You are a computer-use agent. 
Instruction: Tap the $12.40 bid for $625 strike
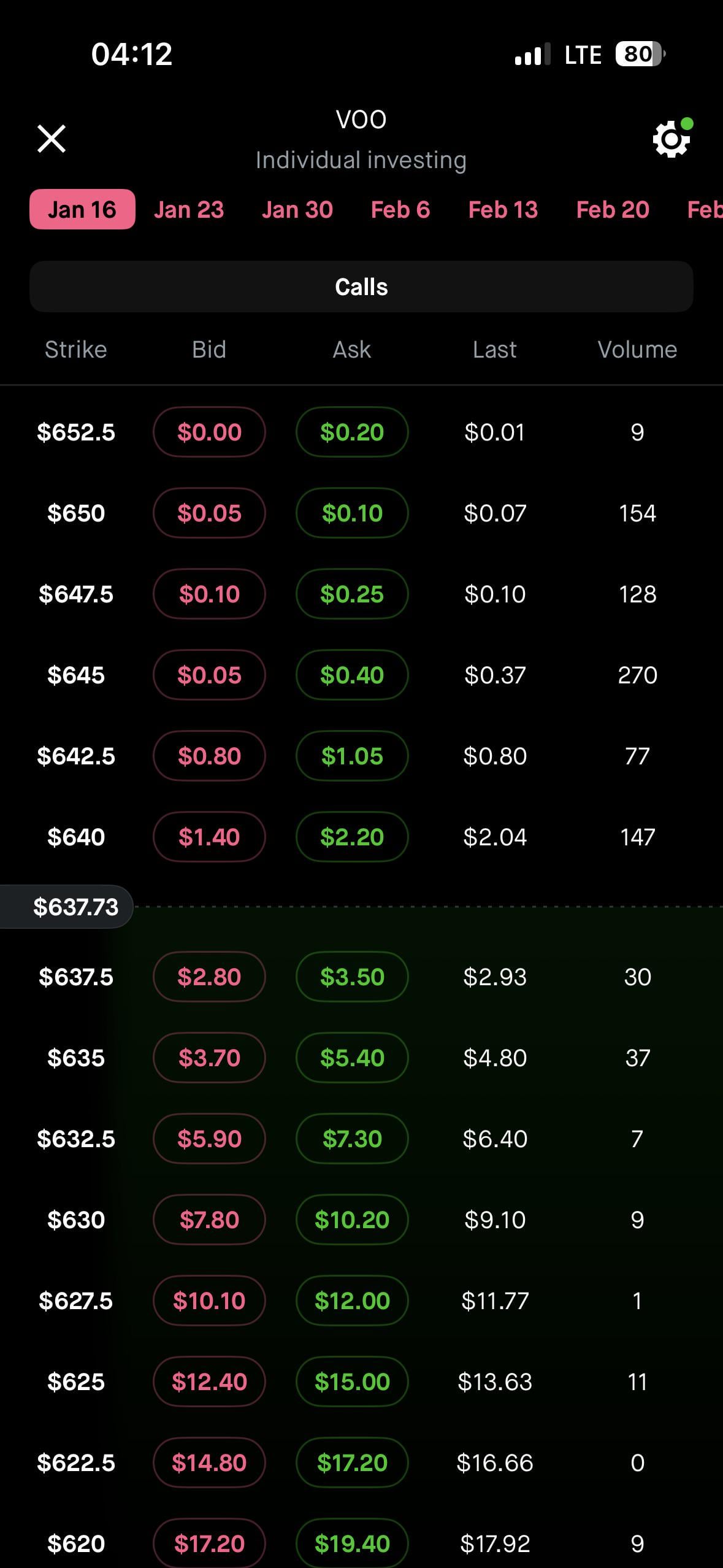coord(209,1382)
